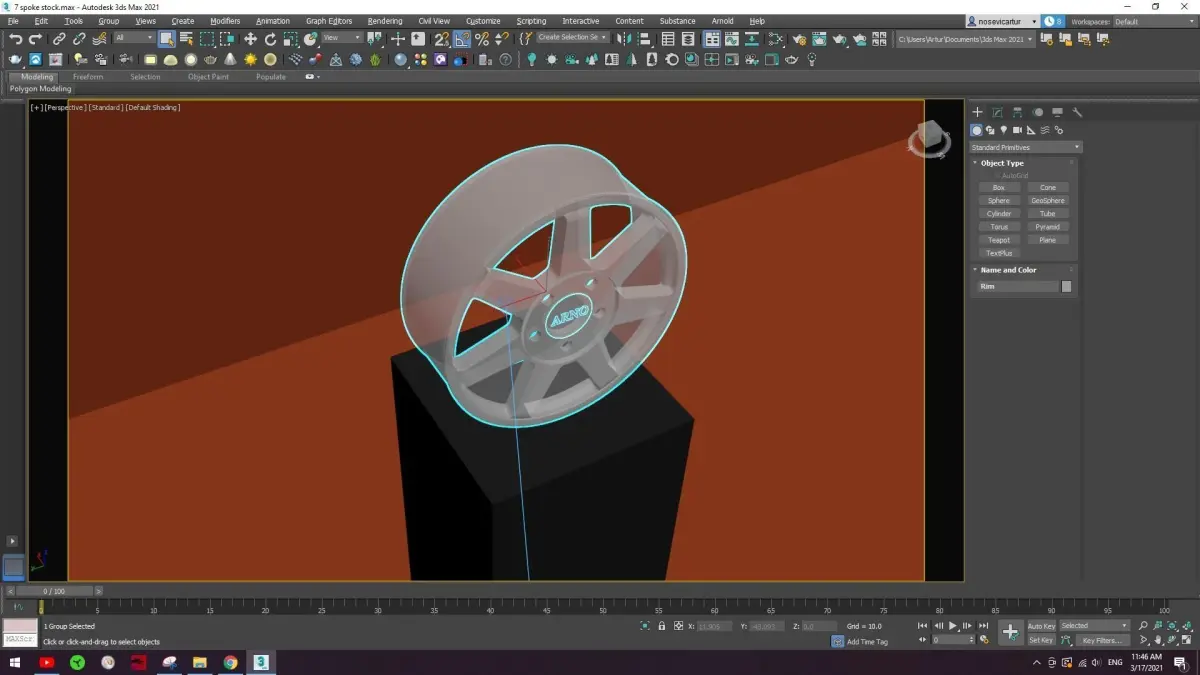Click the Rim object color swatch
Viewport: 1200px width, 675px height.
point(1066,286)
